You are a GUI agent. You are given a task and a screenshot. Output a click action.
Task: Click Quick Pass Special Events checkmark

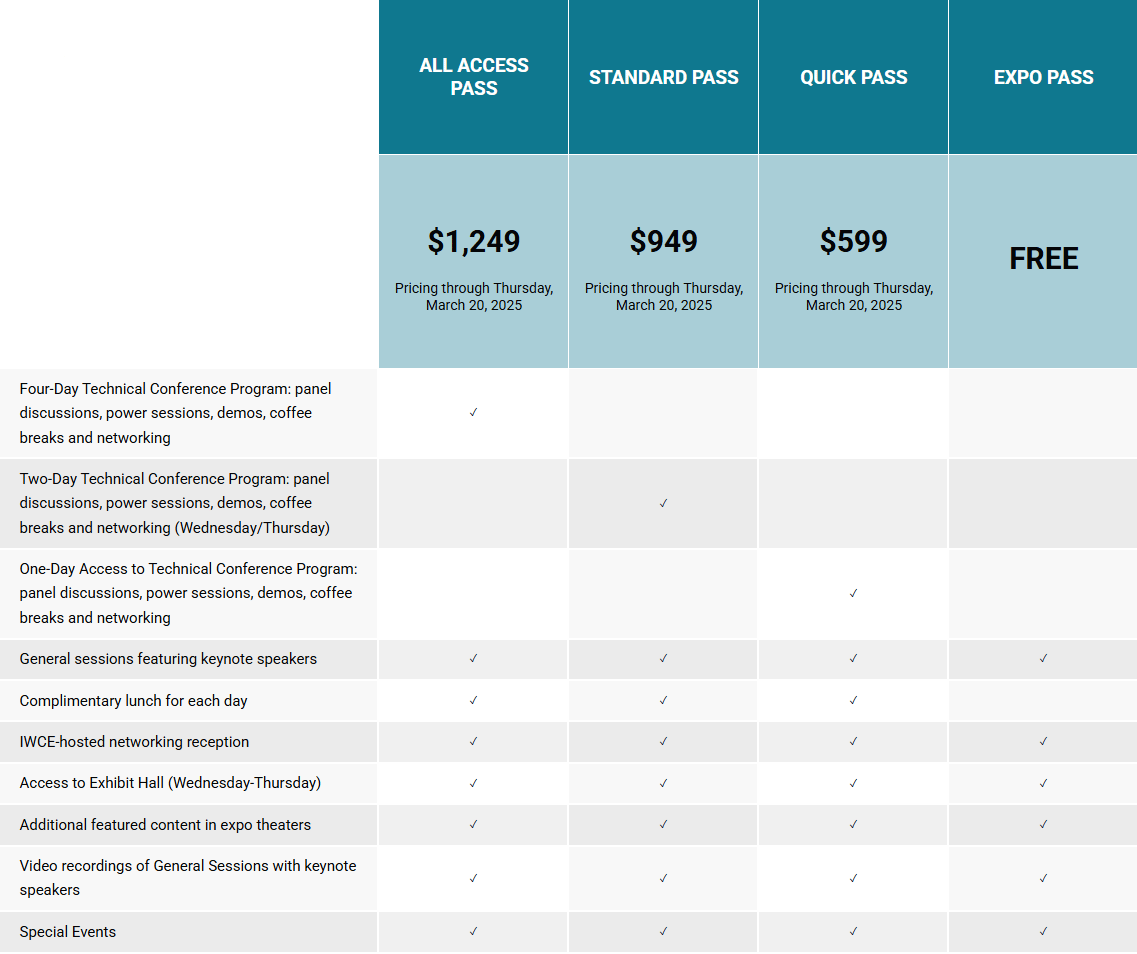click(x=853, y=931)
